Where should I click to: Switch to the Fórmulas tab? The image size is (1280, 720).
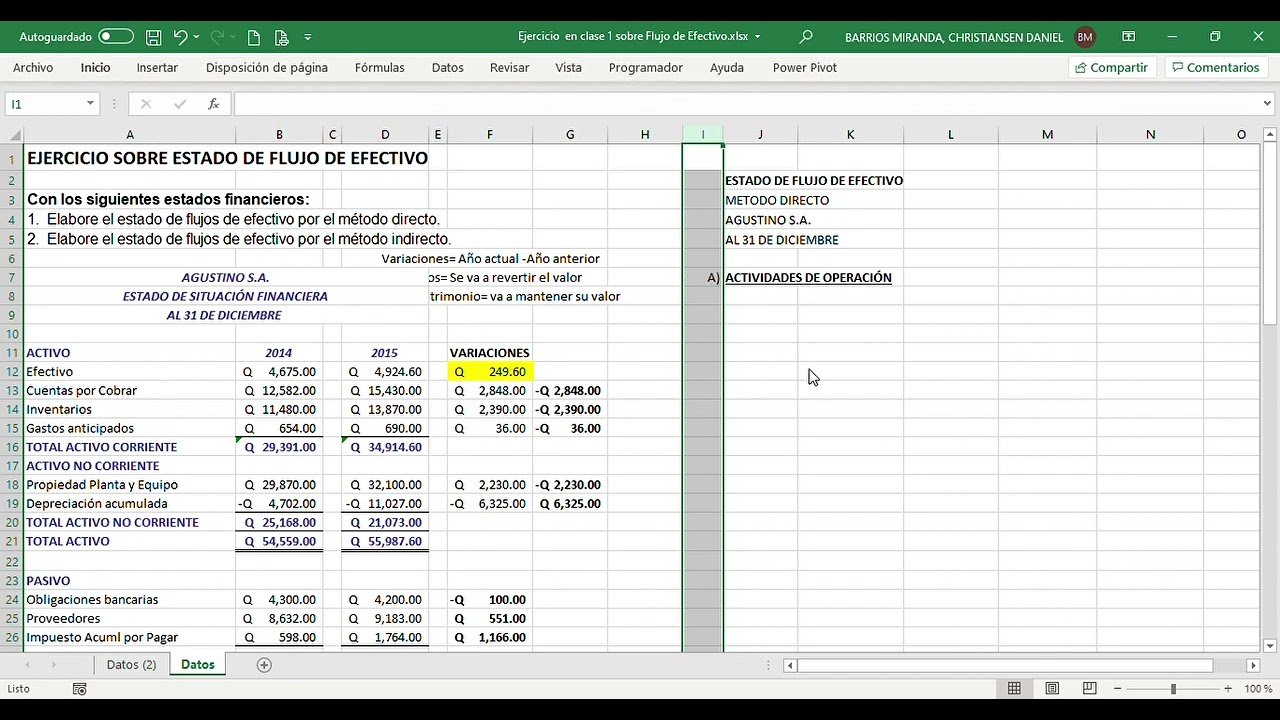tap(380, 68)
